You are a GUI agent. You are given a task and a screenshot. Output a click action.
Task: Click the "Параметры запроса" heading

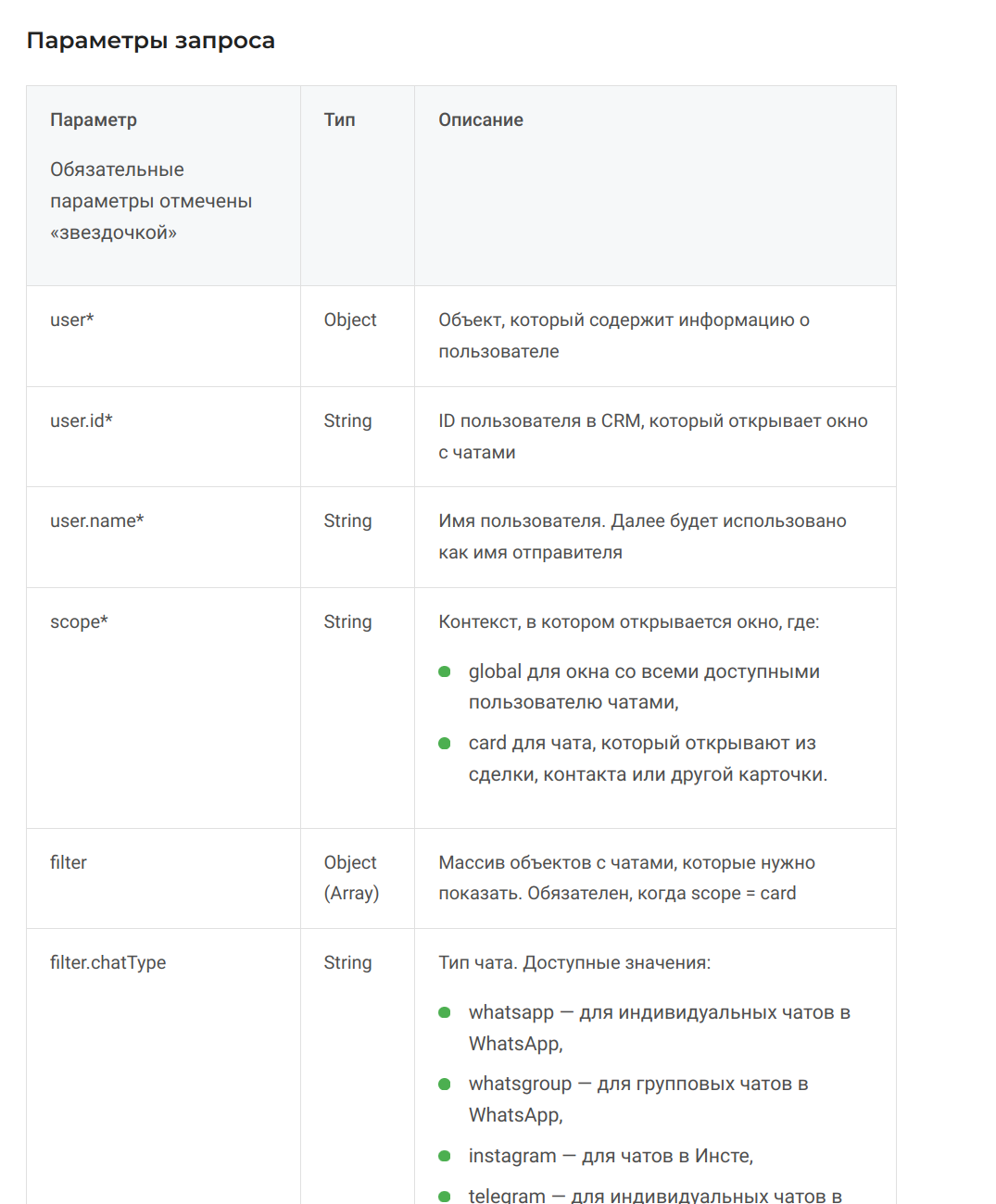pyautogui.click(x=150, y=41)
